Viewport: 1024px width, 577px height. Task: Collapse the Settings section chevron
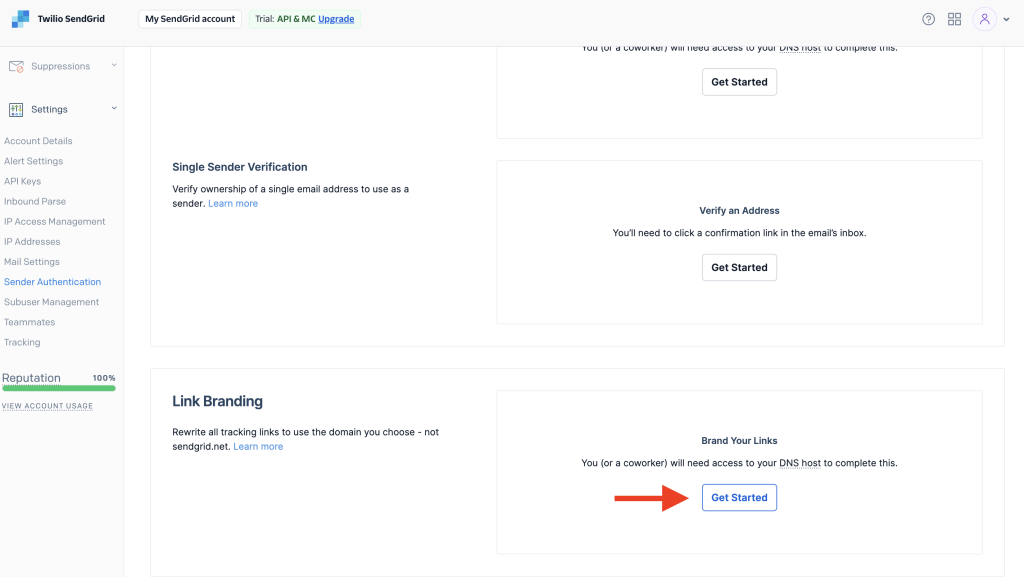pyautogui.click(x=114, y=108)
